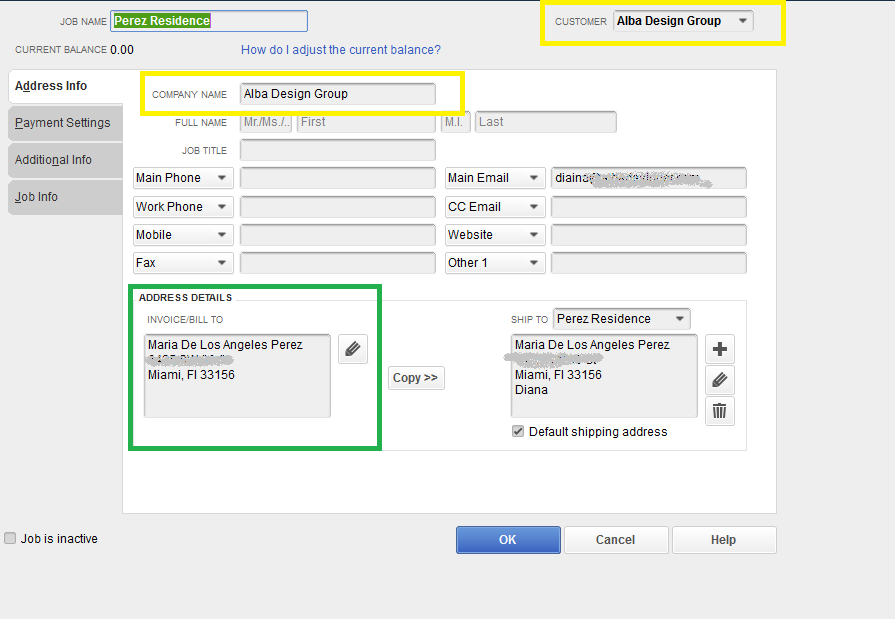This screenshot has width=895, height=619.
Task: Click the Mr./Ms. title field
Action: click(266, 122)
